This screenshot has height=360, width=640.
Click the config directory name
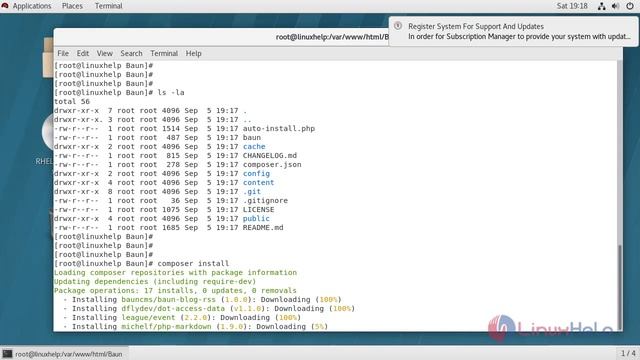(256, 173)
